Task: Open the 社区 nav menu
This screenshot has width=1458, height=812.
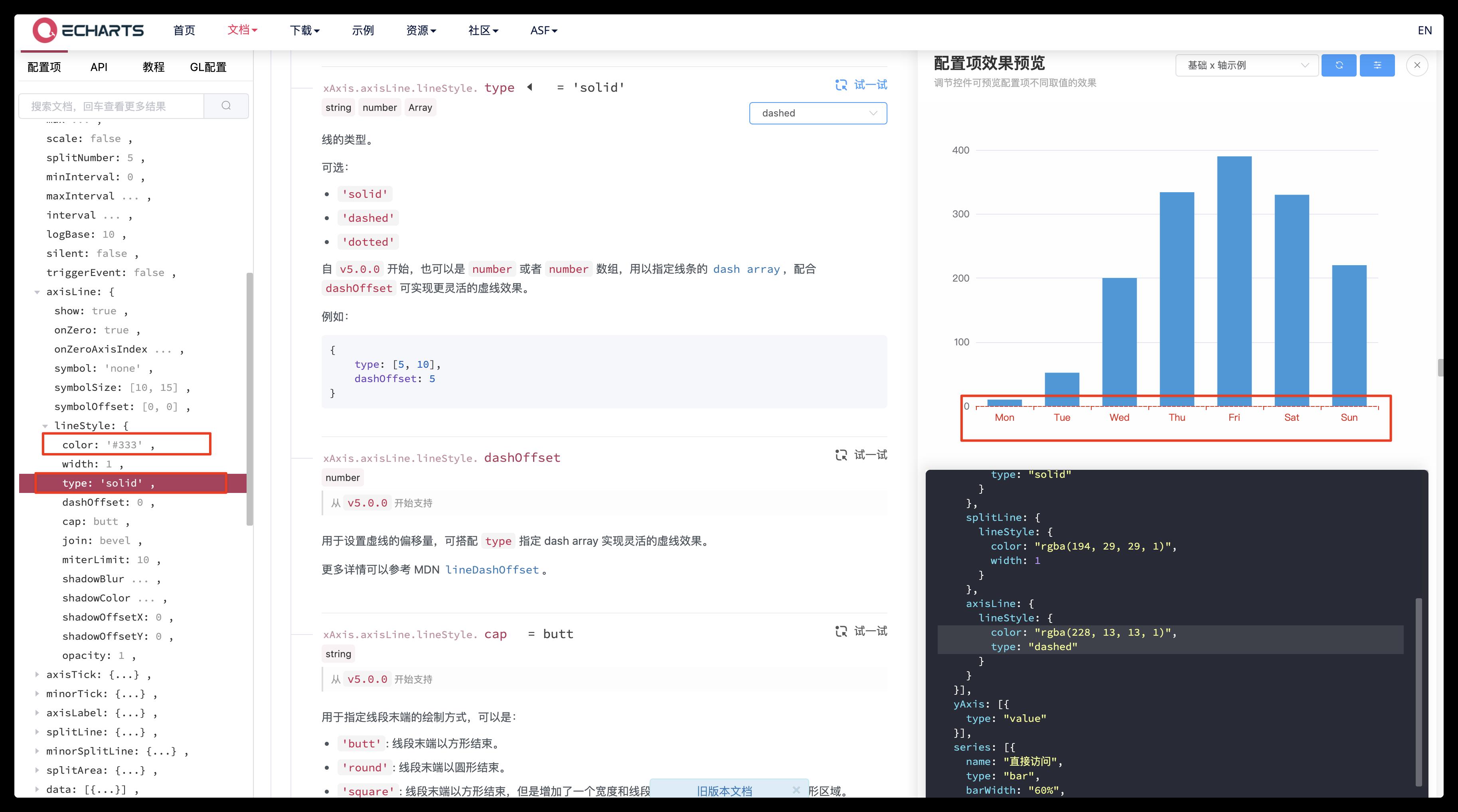Action: click(483, 31)
